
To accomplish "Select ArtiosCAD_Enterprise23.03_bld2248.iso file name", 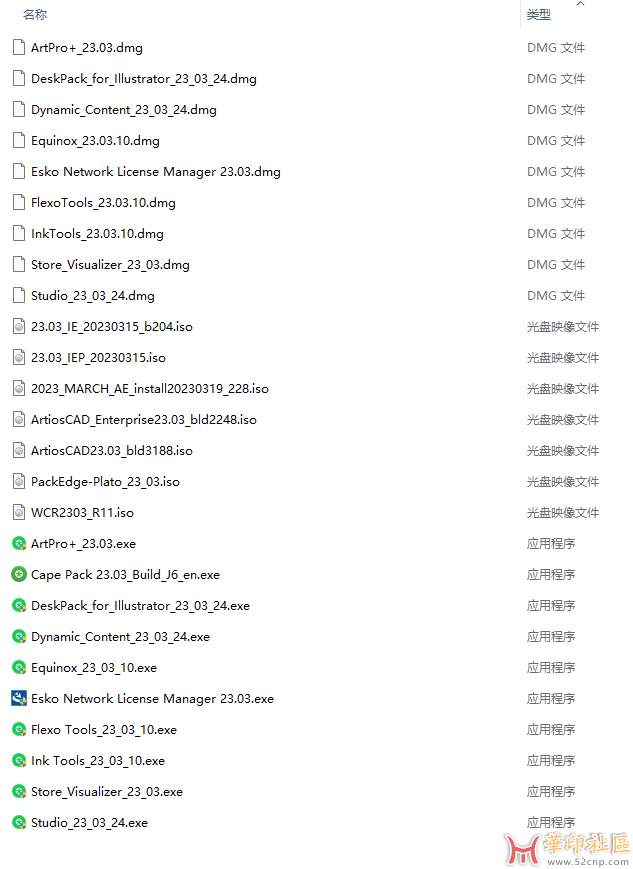I will pos(144,420).
